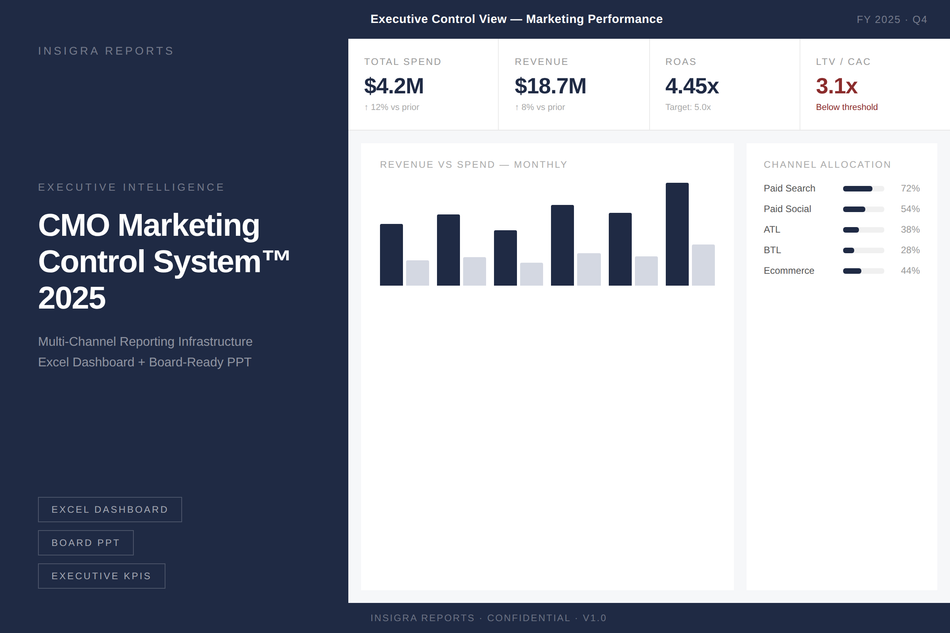Click the Revenue vs Spend chart title

pos(474,164)
